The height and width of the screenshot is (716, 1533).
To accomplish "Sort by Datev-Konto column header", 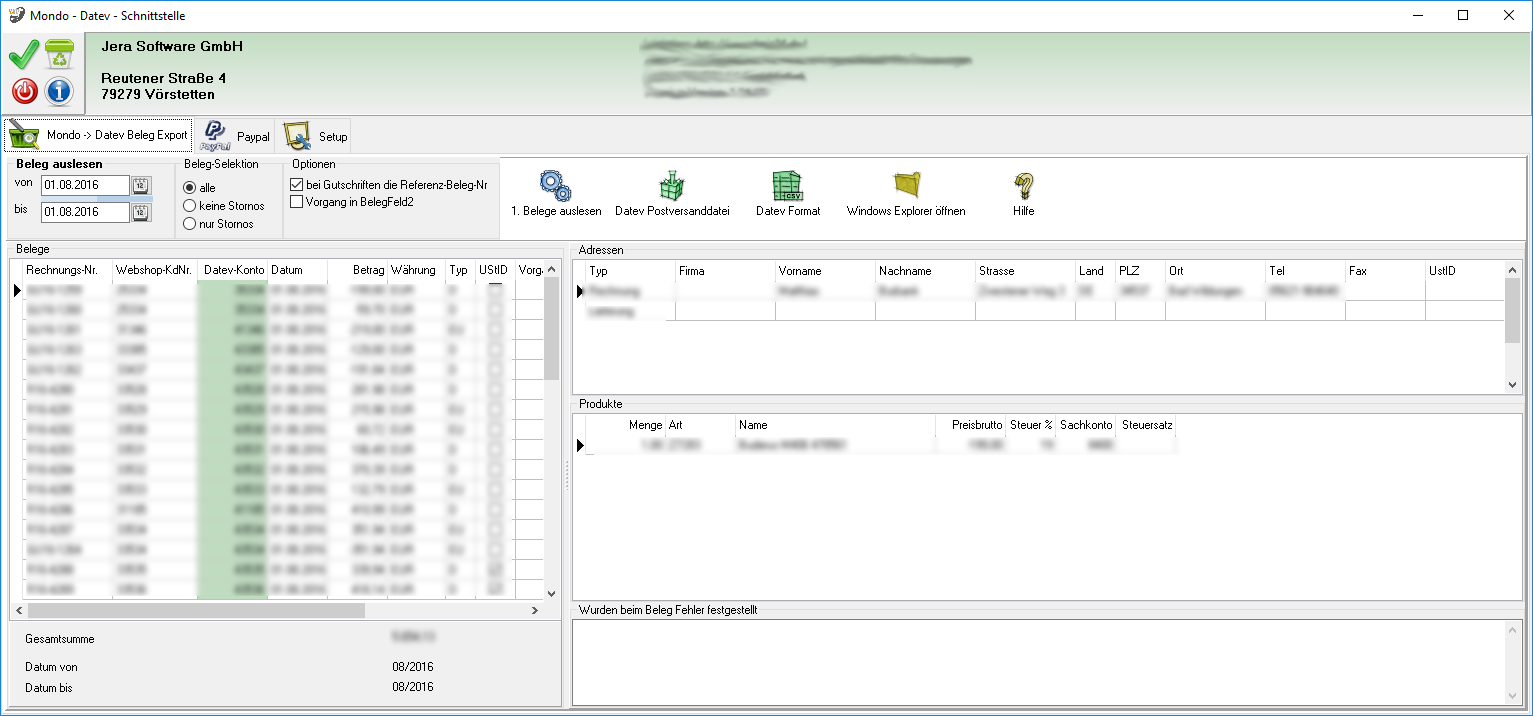I will click(233, 270).
